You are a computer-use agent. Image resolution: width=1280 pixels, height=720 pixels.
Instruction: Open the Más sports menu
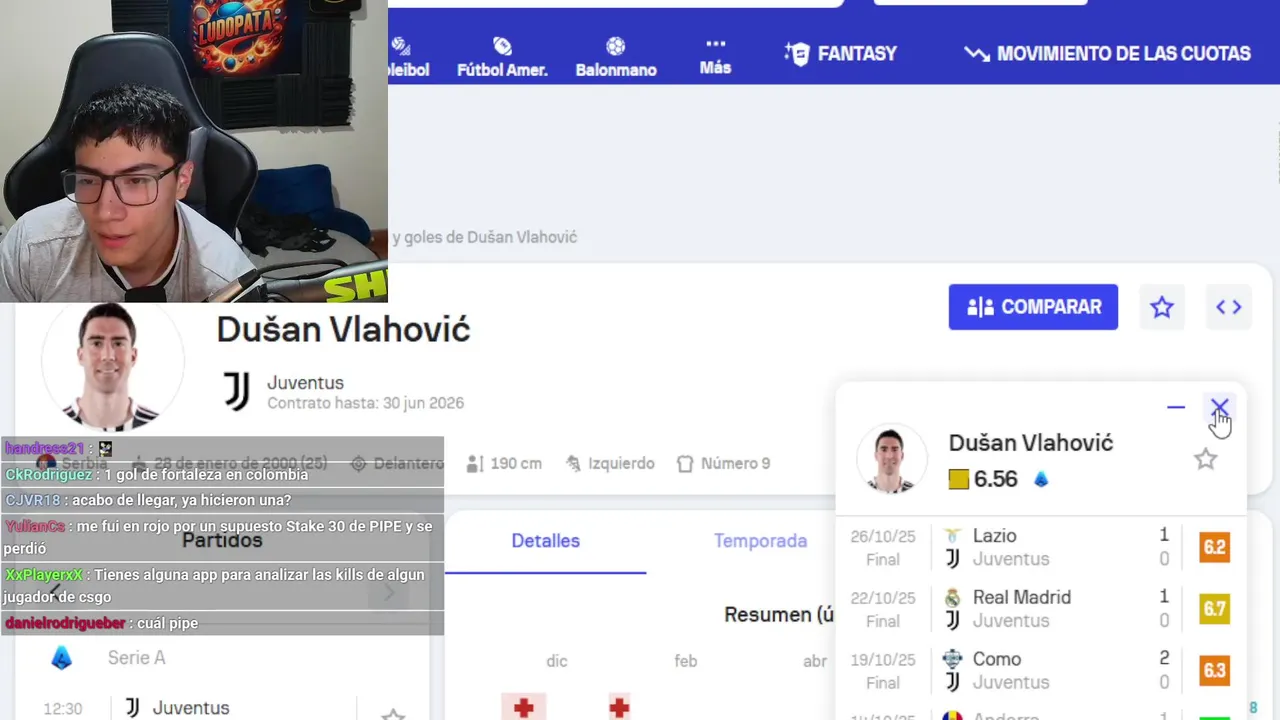click(715, 58)
